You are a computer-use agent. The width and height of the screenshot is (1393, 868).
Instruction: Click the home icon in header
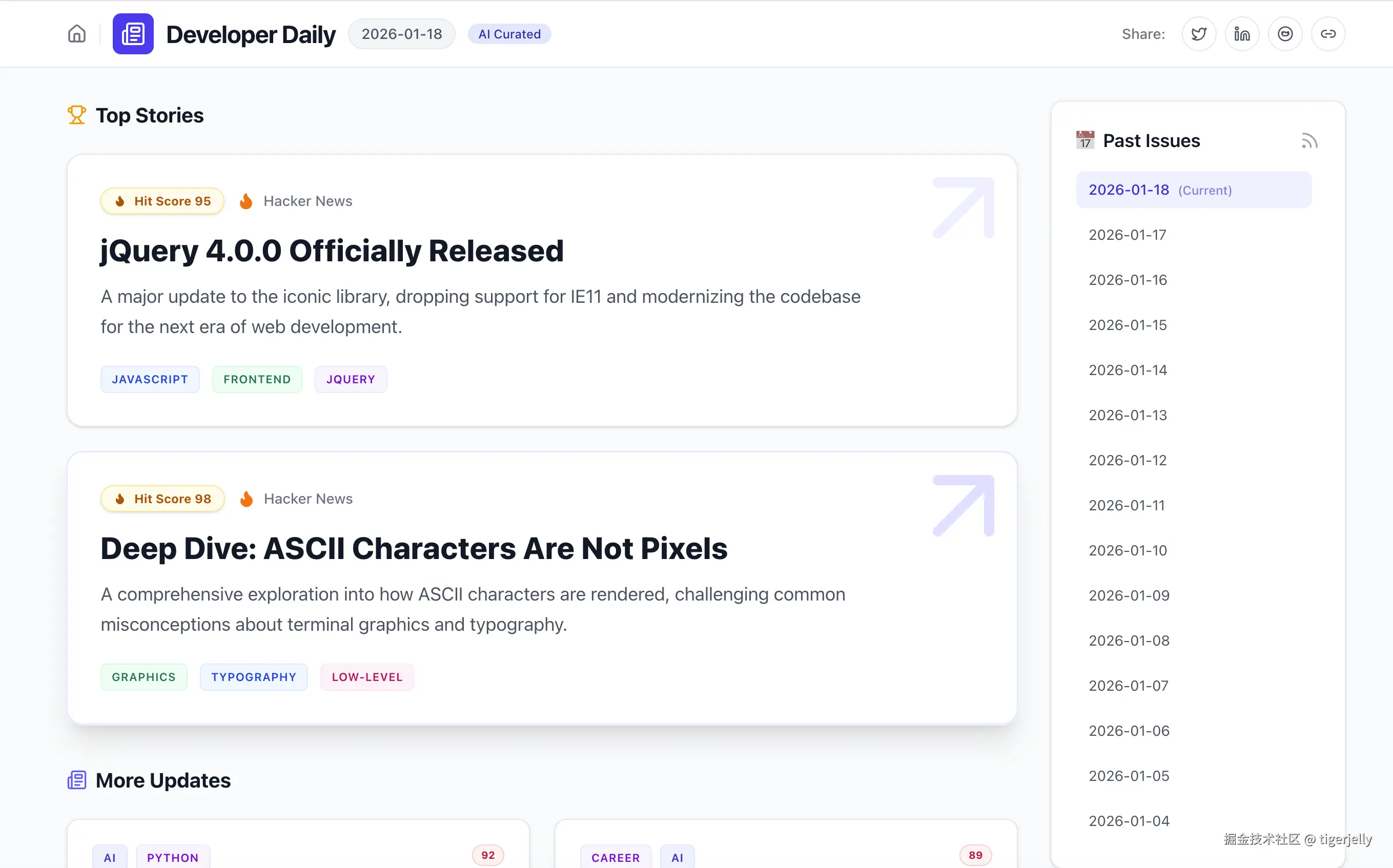point(77,34)
